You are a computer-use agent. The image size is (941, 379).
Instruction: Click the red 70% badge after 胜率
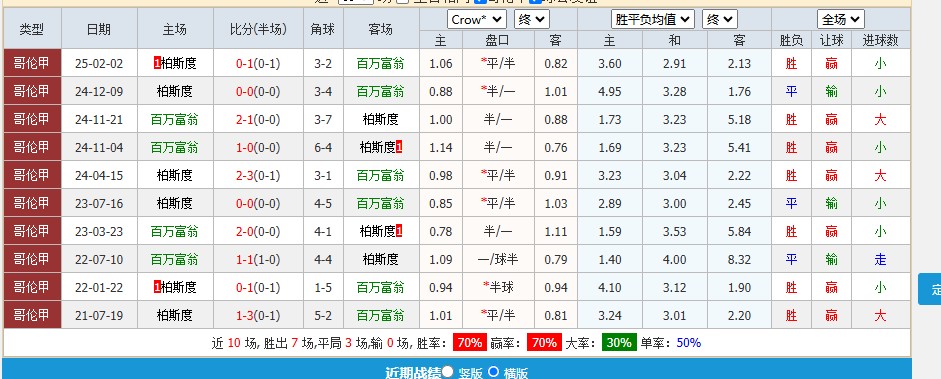click(x=469, y=343)
